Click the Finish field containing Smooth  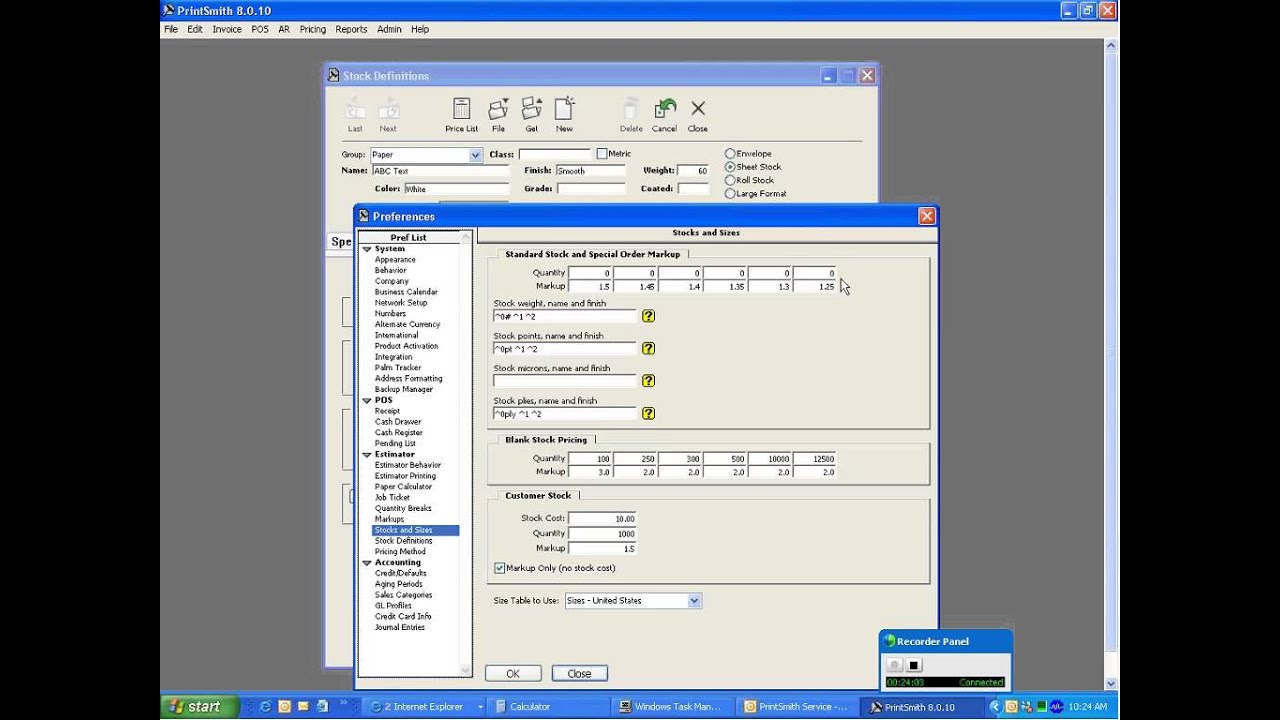pos(590,171)
